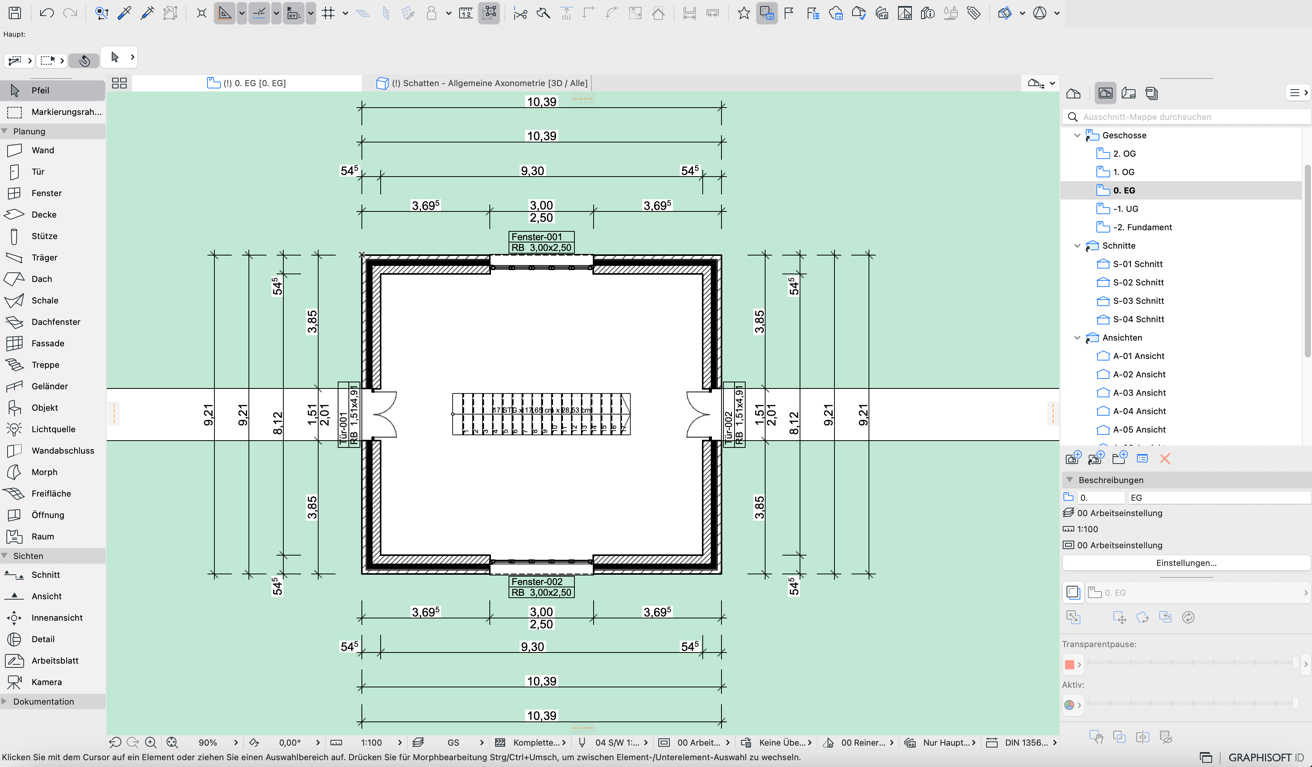The width and height of the screenshot is (1312, 767).
Task: Click the scissors trim icon
Action: click(x=520, y=13)
